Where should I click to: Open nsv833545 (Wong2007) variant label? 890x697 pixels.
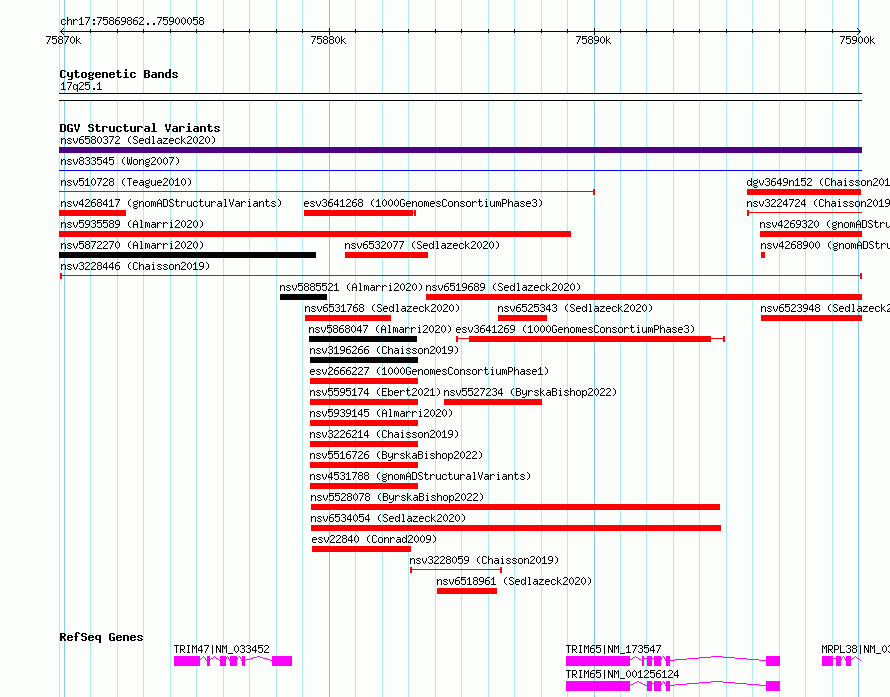[x=120, y=161]
